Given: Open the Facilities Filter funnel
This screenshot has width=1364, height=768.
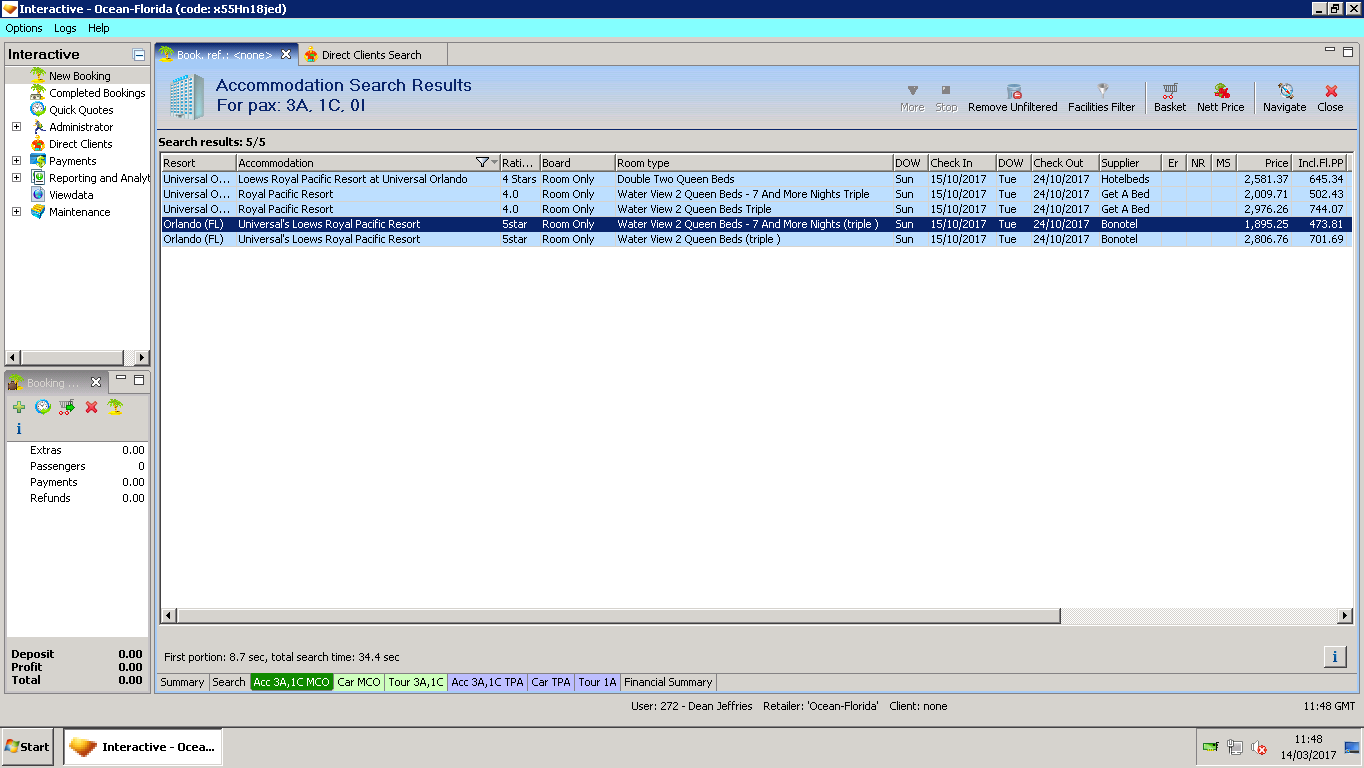Looking at the screenshot, I should click(x=1101, y=97).
